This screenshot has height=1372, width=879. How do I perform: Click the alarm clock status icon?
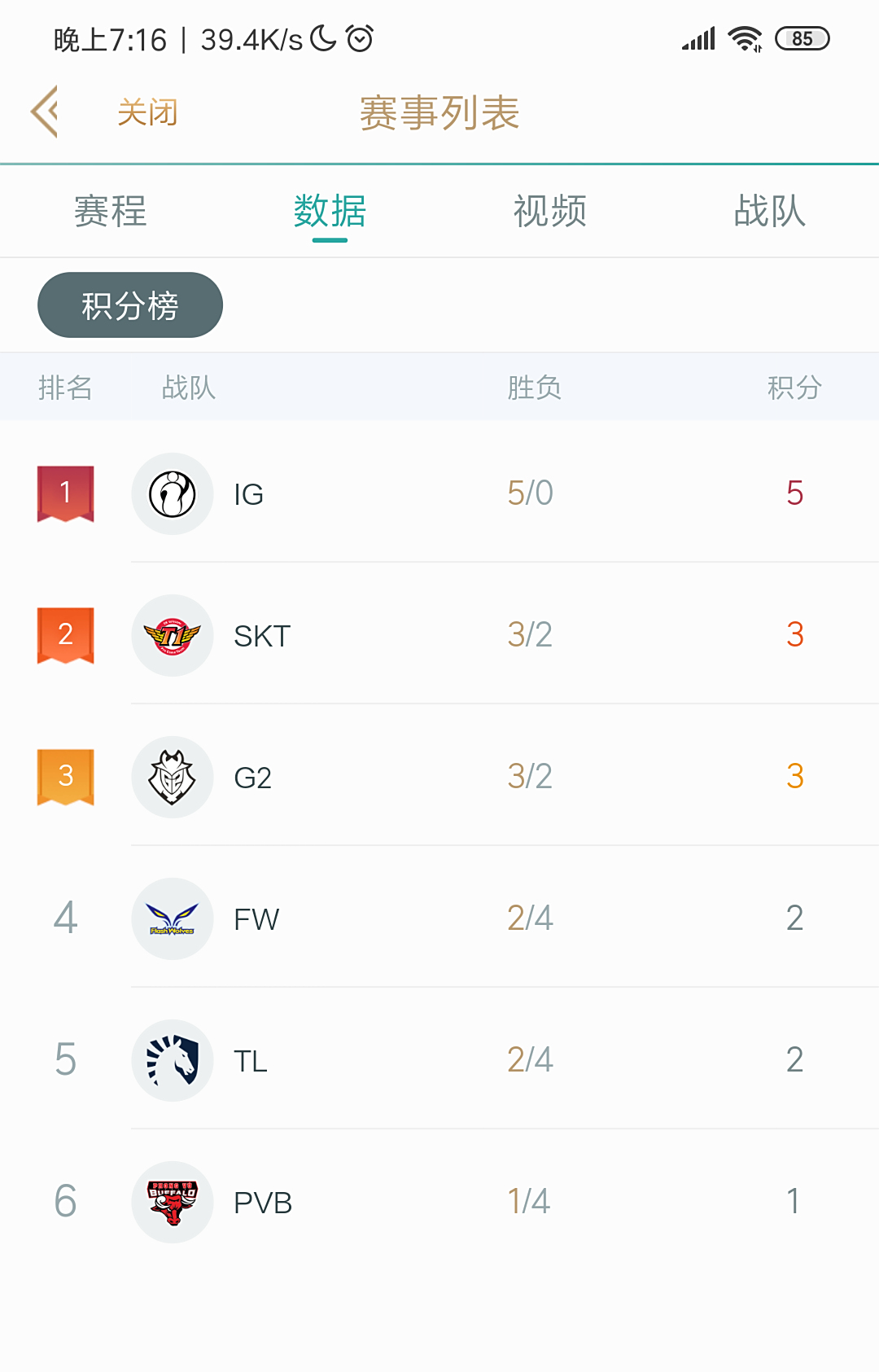[359, 38]
